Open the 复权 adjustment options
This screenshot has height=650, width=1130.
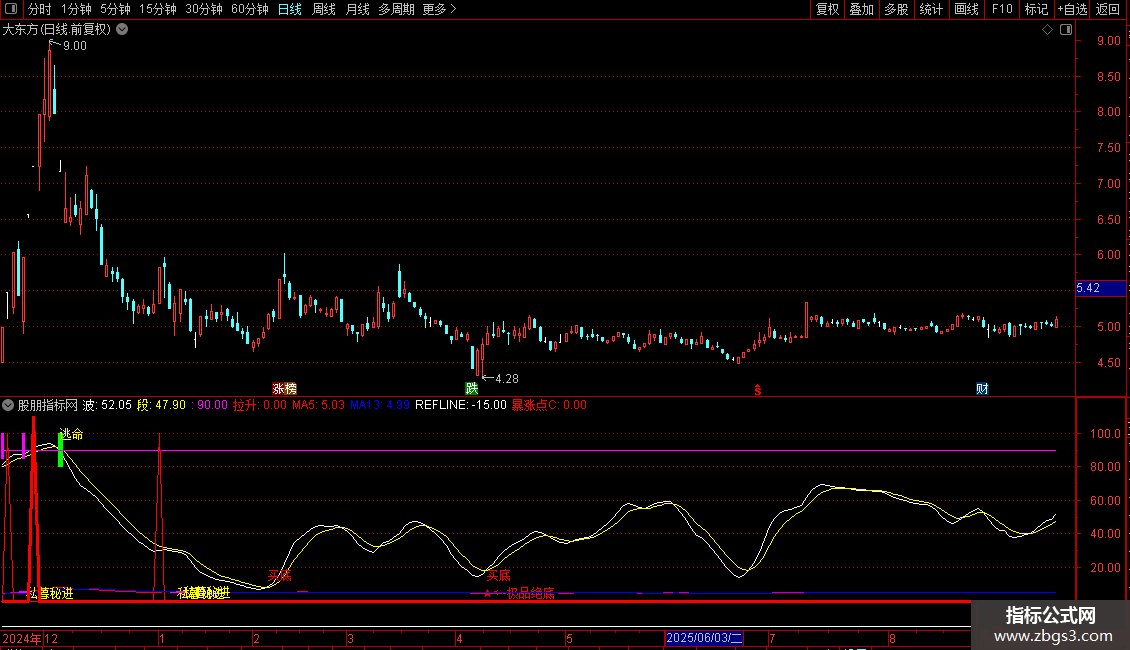coord(827,9)
